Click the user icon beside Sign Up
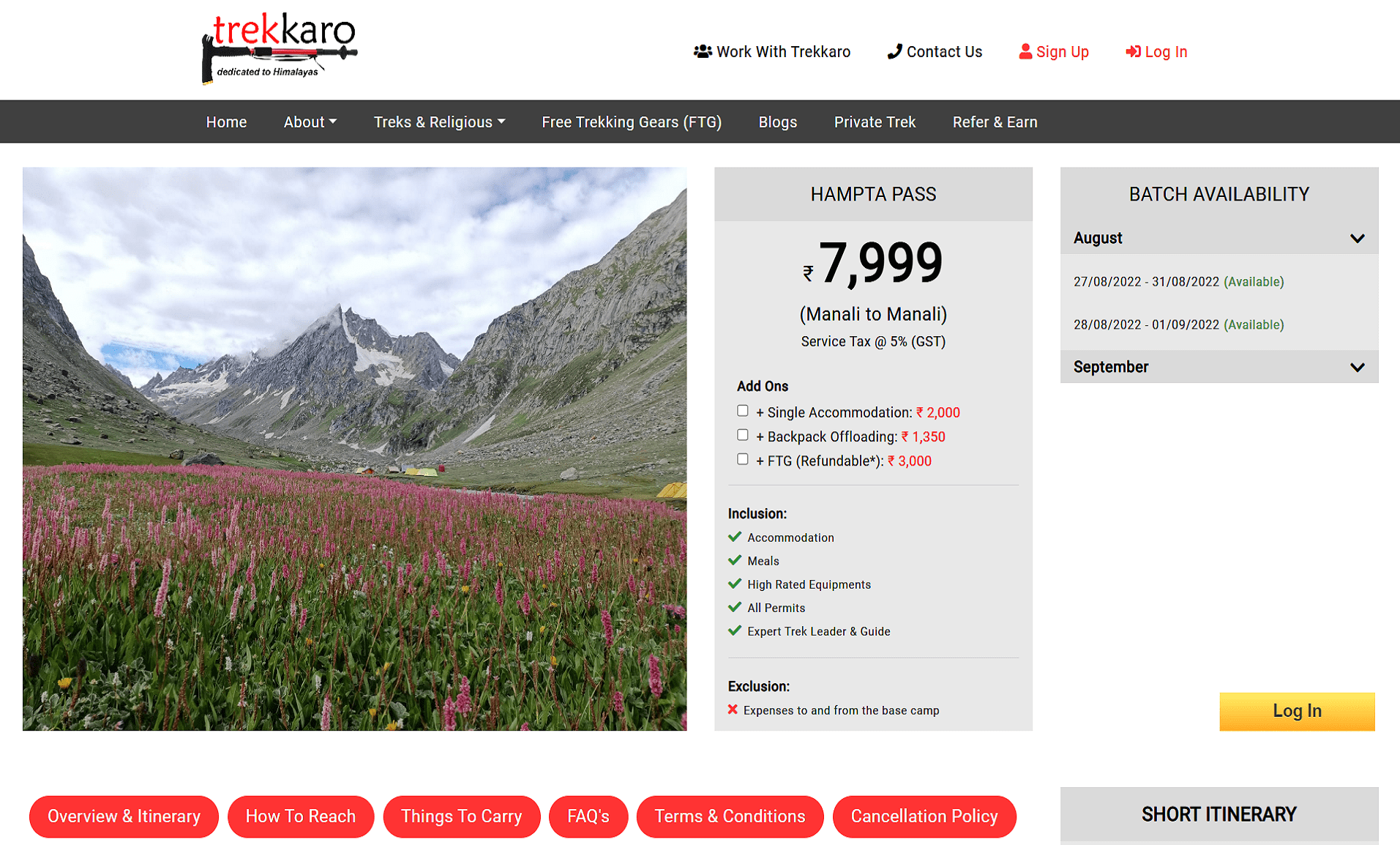The height and width of the screenshot is (845, 1400). point(1025,51)
